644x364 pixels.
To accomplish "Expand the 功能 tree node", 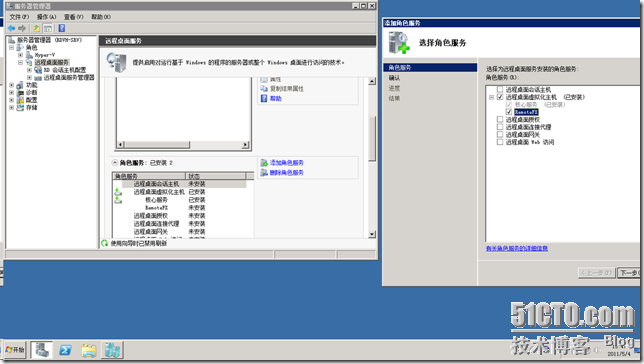I will tap(12, 85).
